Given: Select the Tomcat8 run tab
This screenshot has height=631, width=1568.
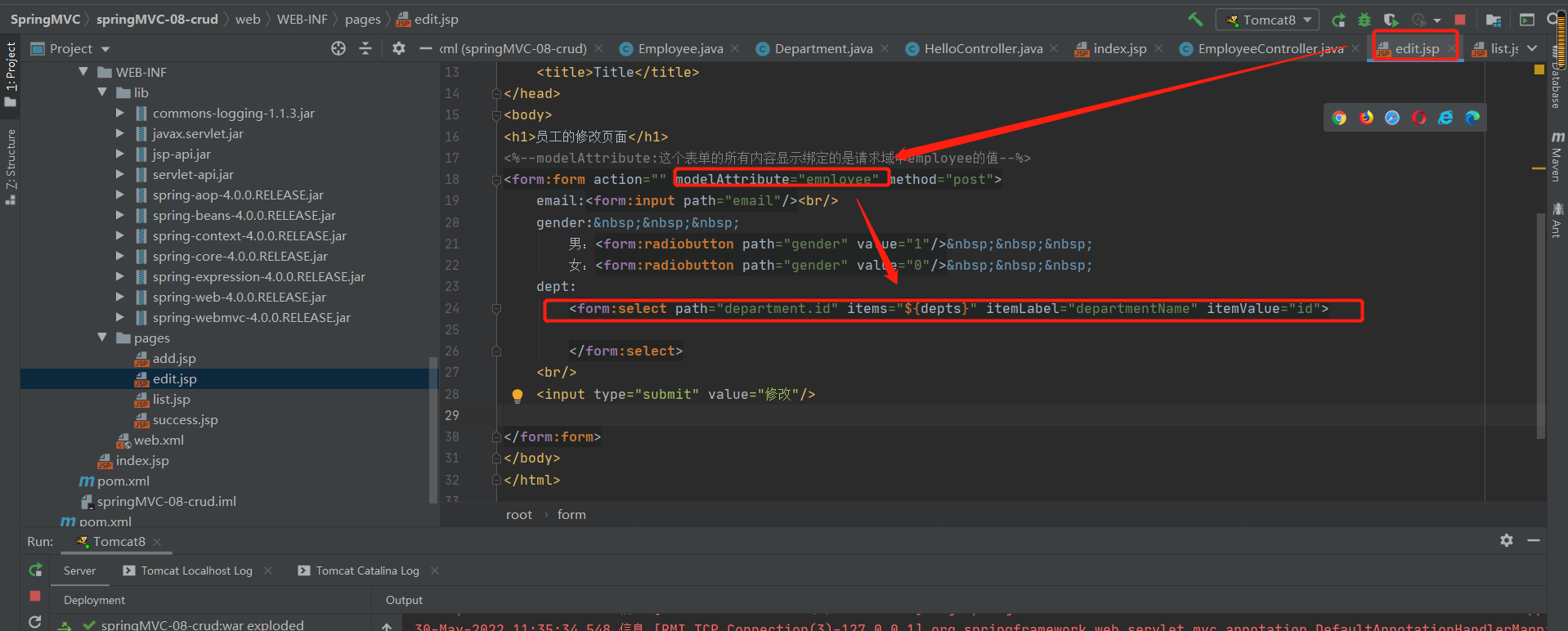Looking at the screenshot, I should pyautogui.click(x=119, y=542).
